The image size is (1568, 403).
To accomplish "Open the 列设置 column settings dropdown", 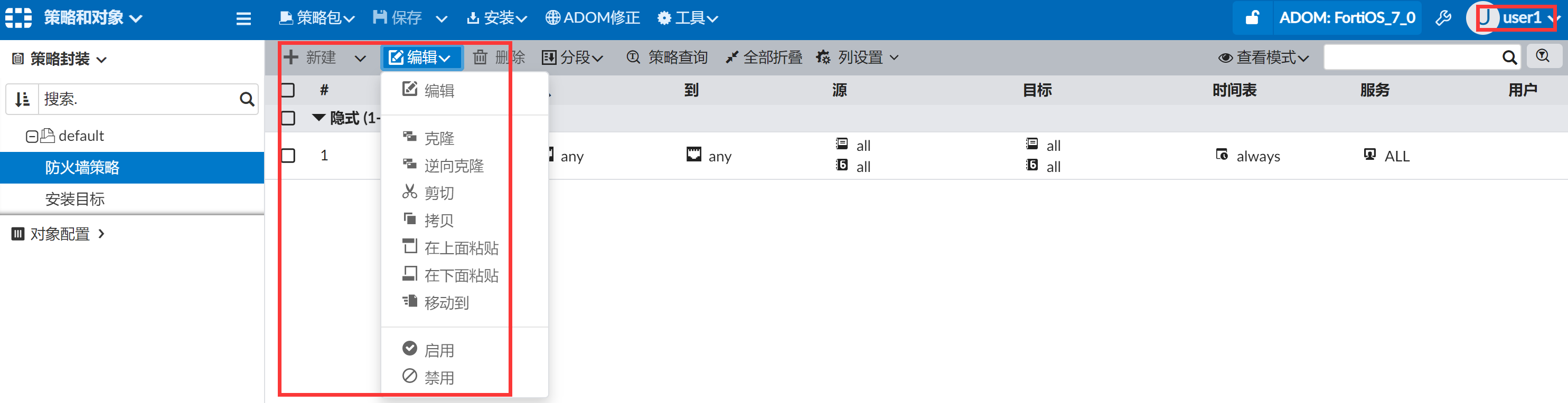I will coord(858,57).
